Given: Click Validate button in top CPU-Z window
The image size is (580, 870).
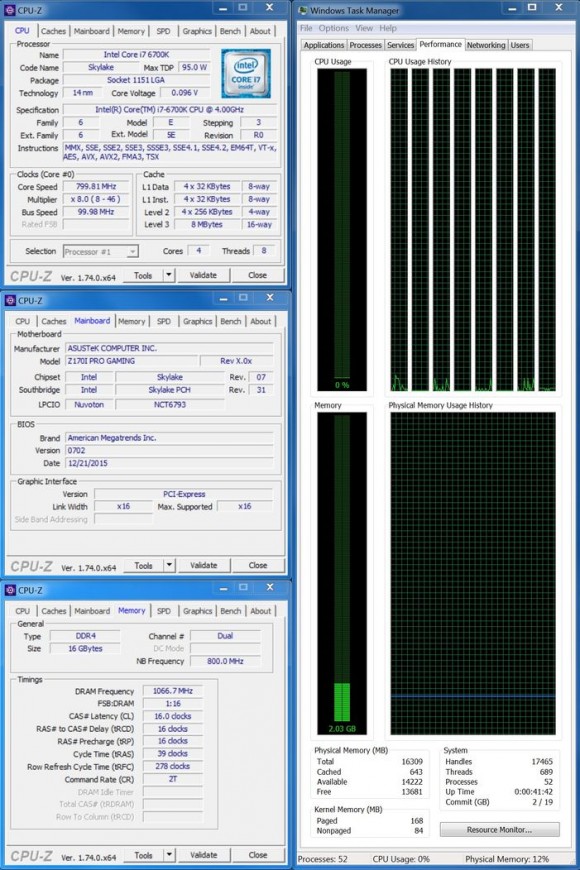Looking at the screenshot, I should (203, 275).
